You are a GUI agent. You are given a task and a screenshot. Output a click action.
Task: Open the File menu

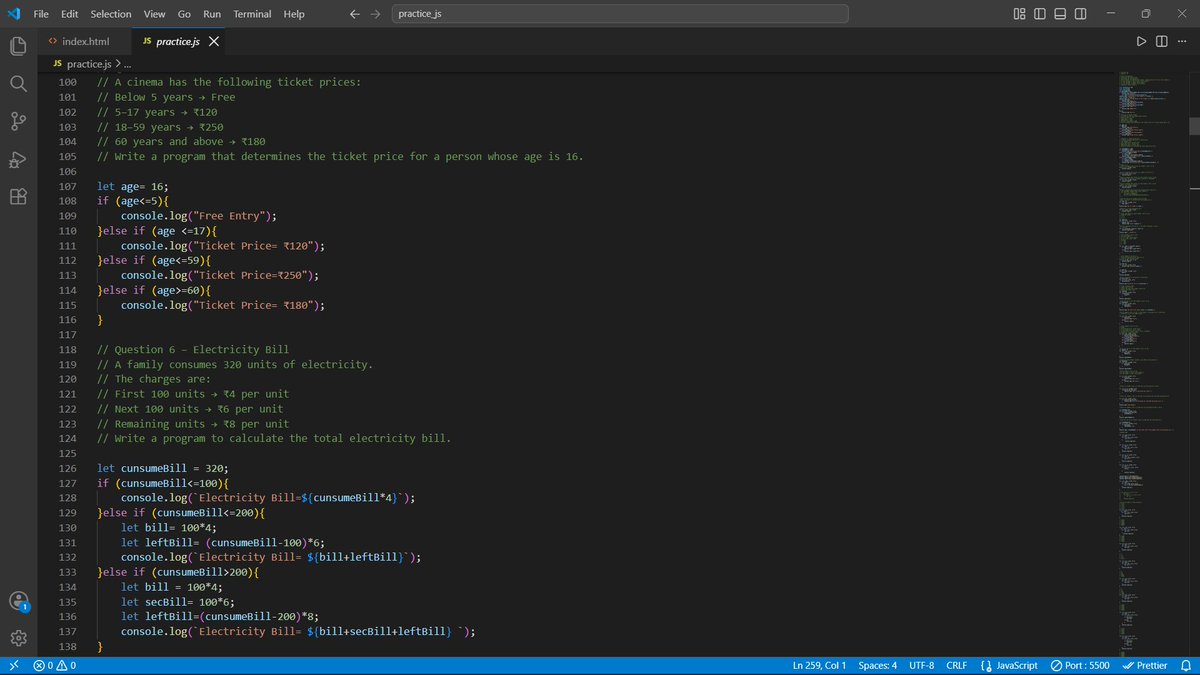[x=41, y=14]
